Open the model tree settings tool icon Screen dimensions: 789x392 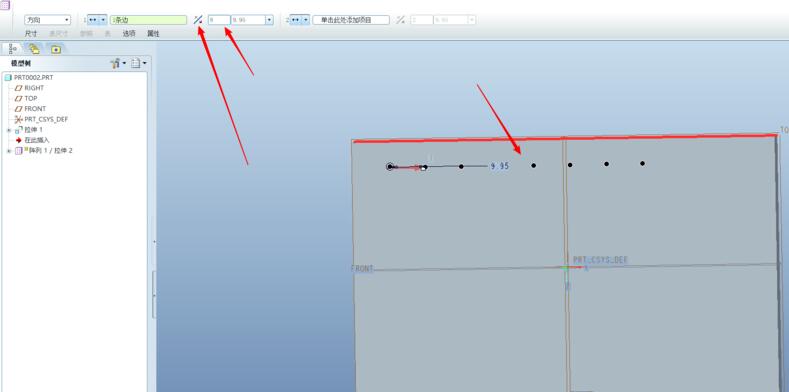coord(116,63)
